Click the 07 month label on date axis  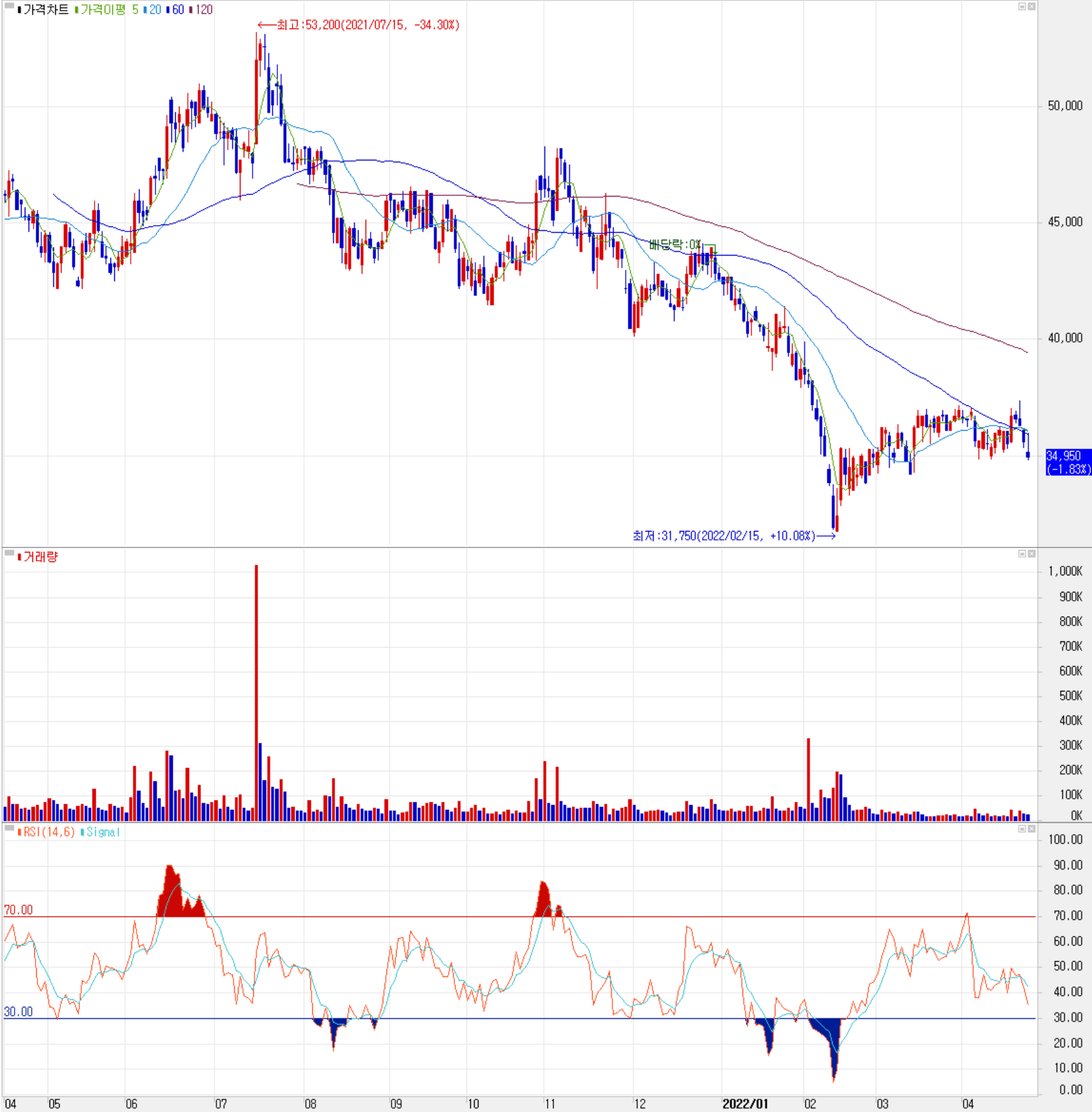tap(221, 1104)
